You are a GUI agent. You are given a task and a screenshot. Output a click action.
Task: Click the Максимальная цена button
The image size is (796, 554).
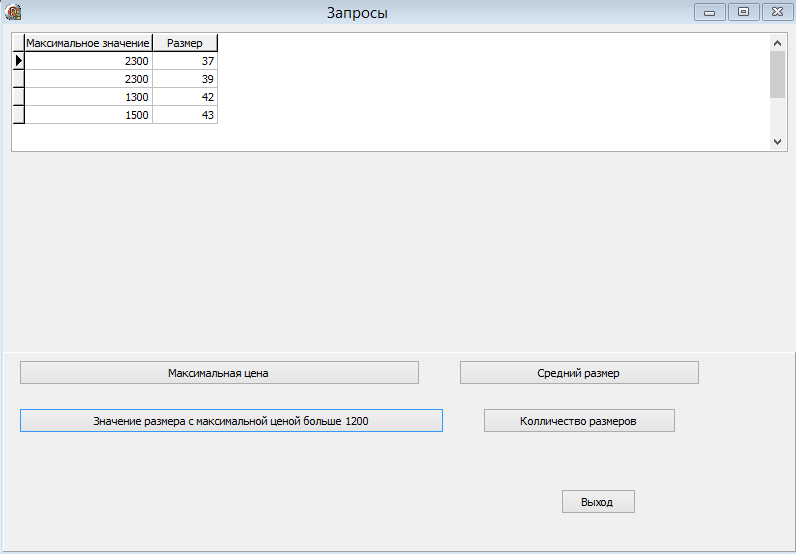click(219, 373)
